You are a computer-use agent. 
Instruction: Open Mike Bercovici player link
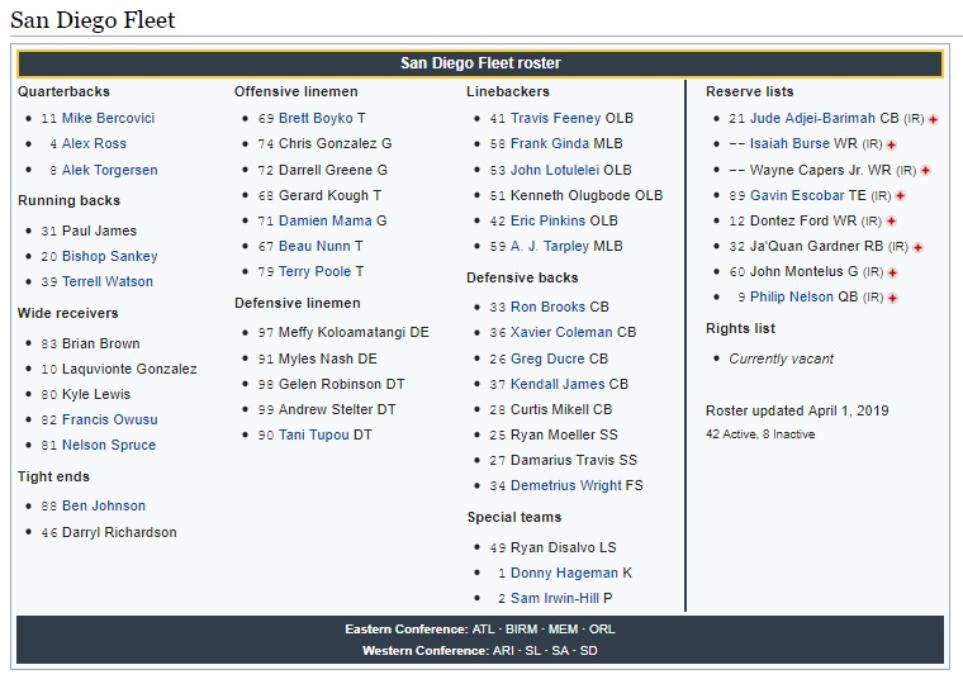click(108, 118)
